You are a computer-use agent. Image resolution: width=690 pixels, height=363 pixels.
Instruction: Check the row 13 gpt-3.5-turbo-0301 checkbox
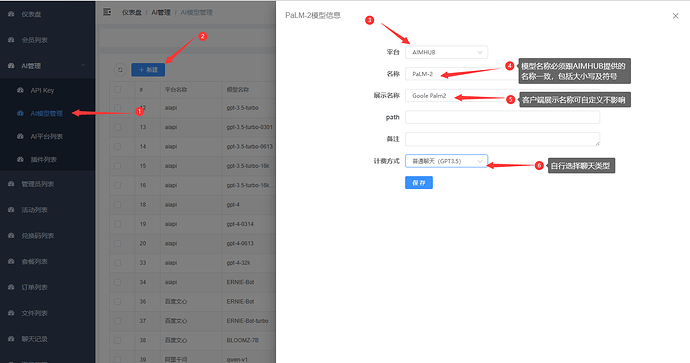click(x=117, y=127)
